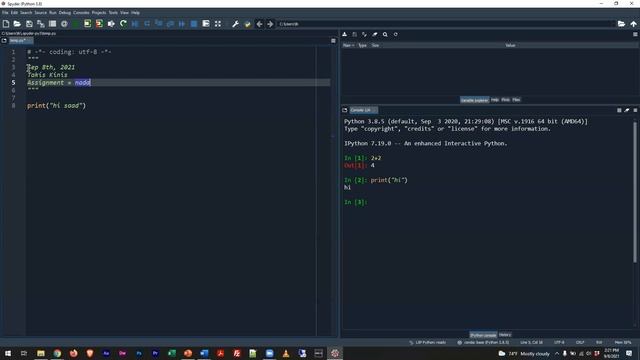
Task: Clear console with eraser icon in console pane
Action: (627, 110)
